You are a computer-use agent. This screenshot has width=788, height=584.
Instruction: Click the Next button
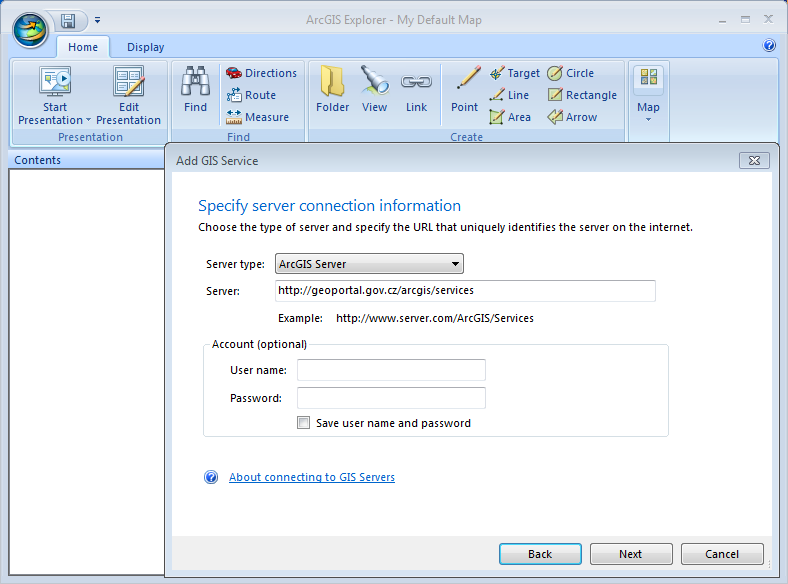tap(630, 554)
